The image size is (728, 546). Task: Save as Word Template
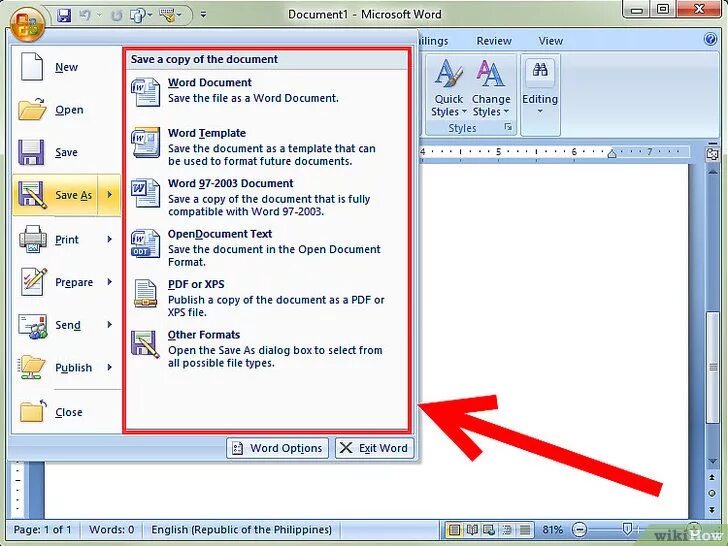267,148
